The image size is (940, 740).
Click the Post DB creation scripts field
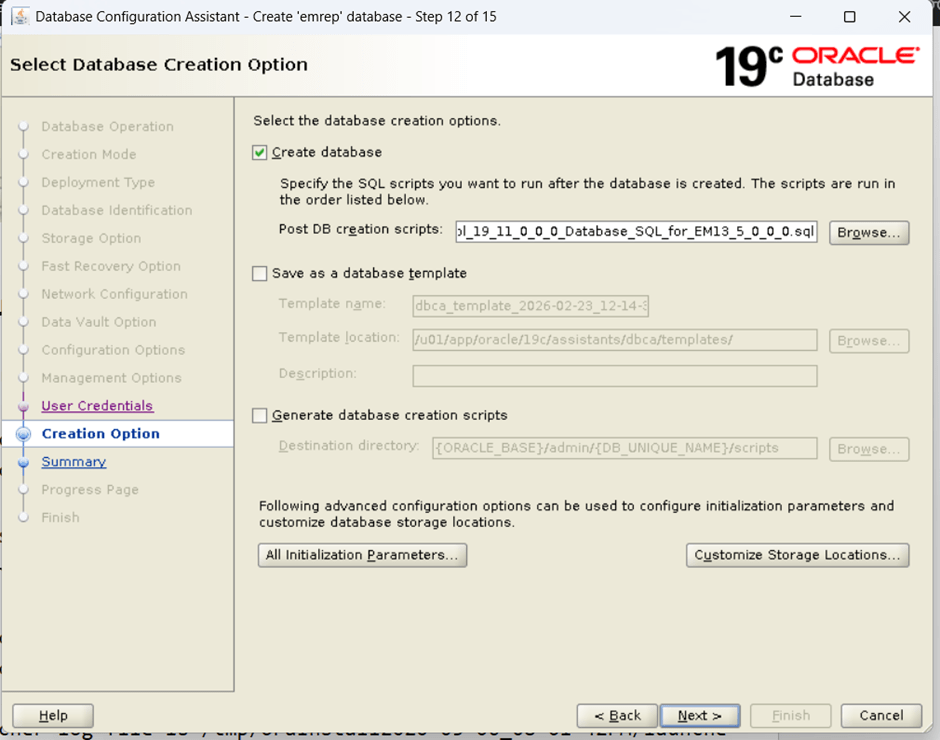(x=635, y=232)
